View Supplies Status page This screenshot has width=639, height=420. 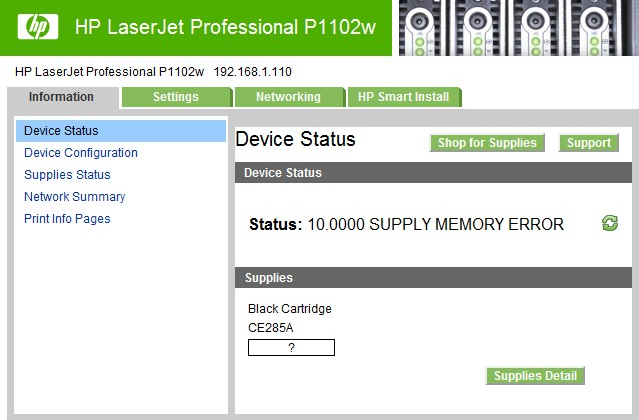[67, 175]
